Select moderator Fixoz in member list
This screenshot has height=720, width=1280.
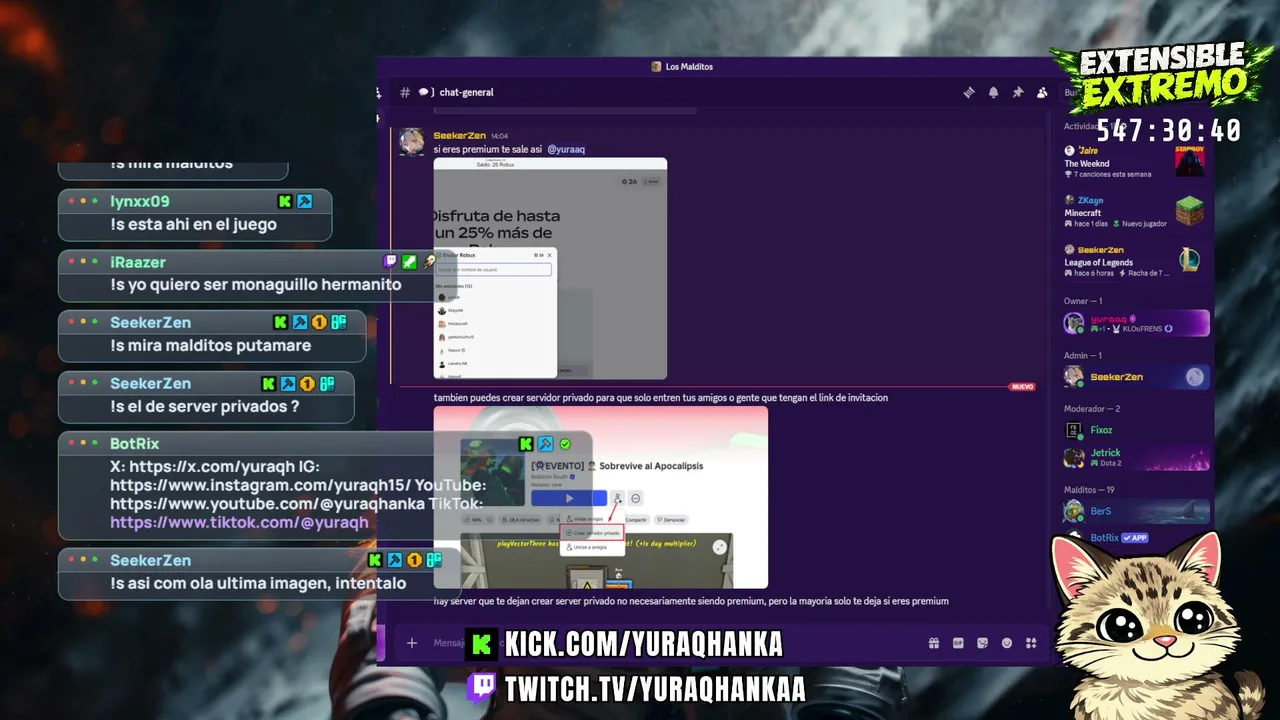coord(1135,430)
